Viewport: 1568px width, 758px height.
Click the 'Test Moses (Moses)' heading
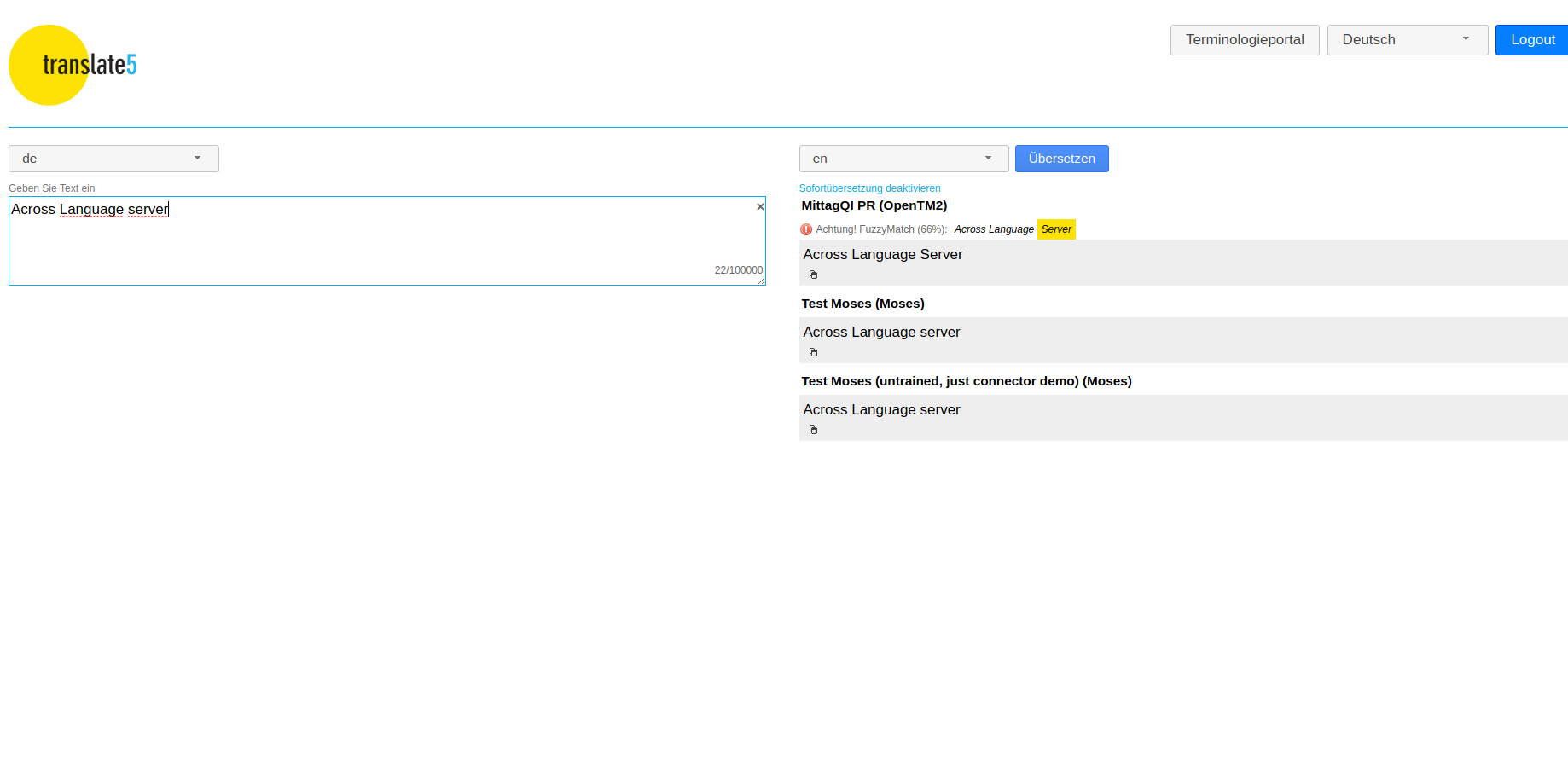[x=862, y=304]
